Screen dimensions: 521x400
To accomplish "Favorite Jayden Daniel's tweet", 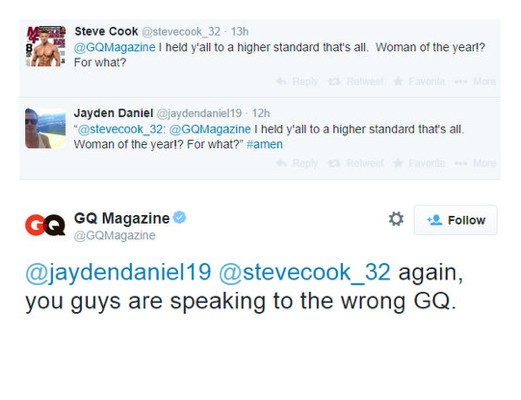I will 419,163.
